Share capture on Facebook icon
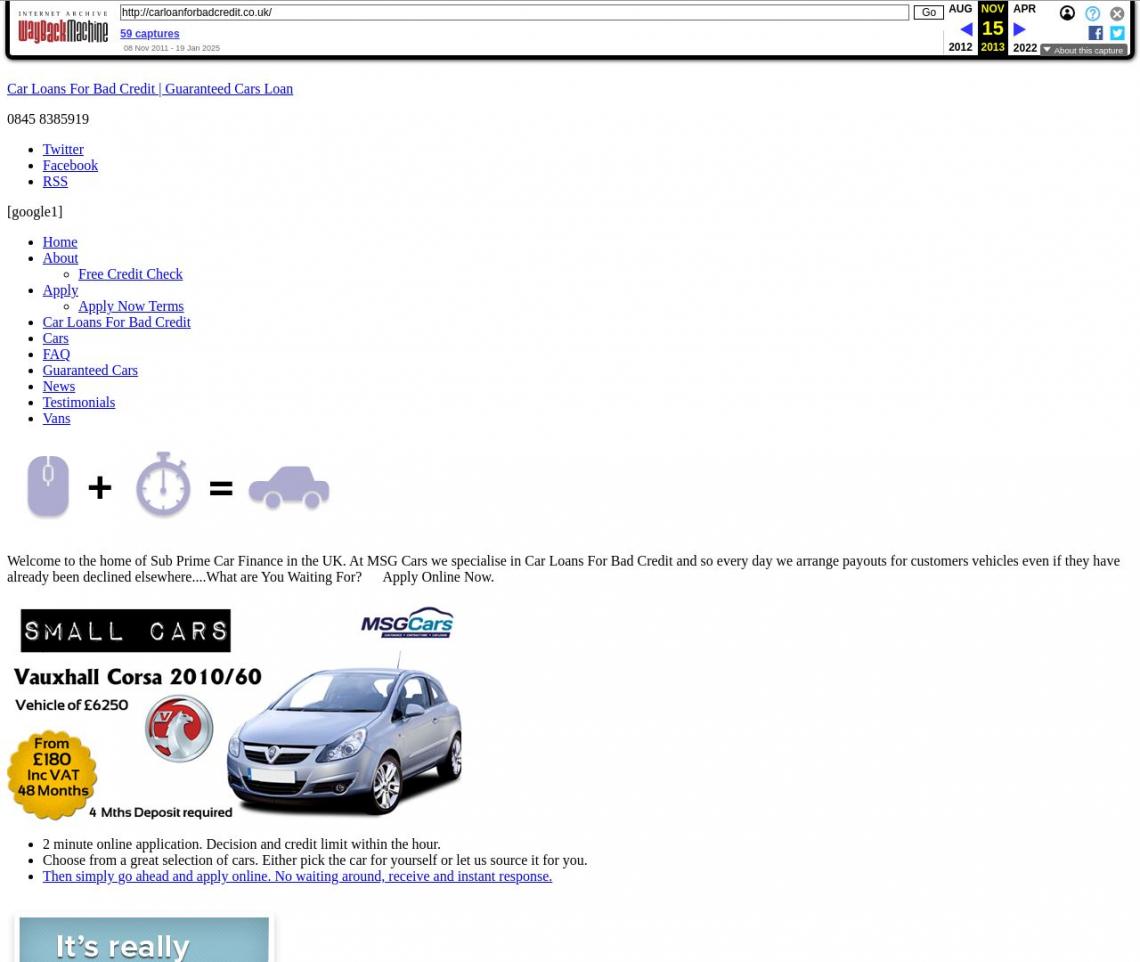 1095,33
